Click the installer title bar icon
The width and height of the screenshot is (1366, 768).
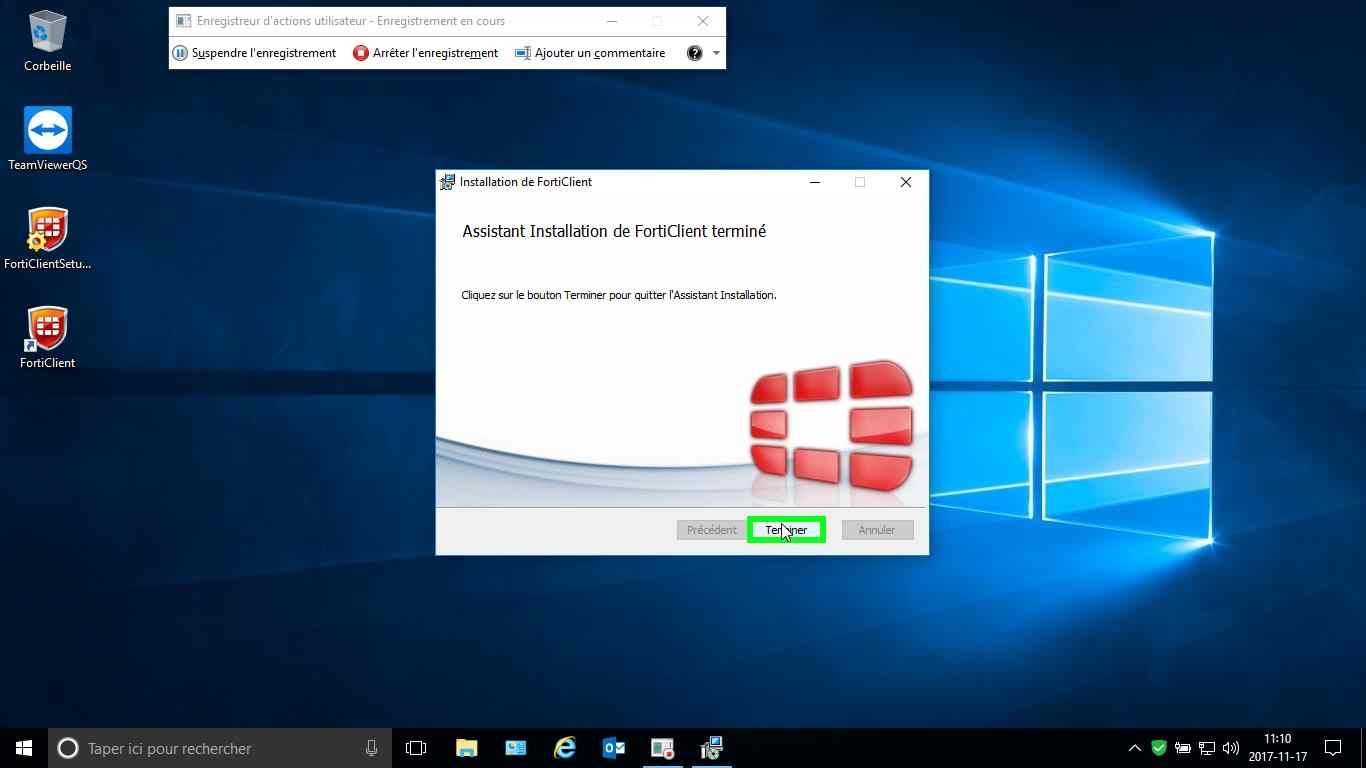tap(447, 182)
